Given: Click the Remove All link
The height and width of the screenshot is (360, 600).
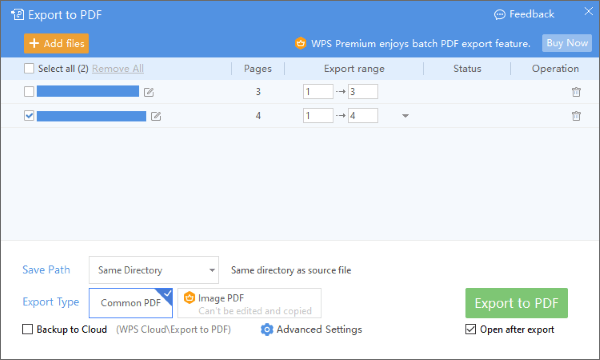Looking at the screenshot, I should [x=118, y=69].
